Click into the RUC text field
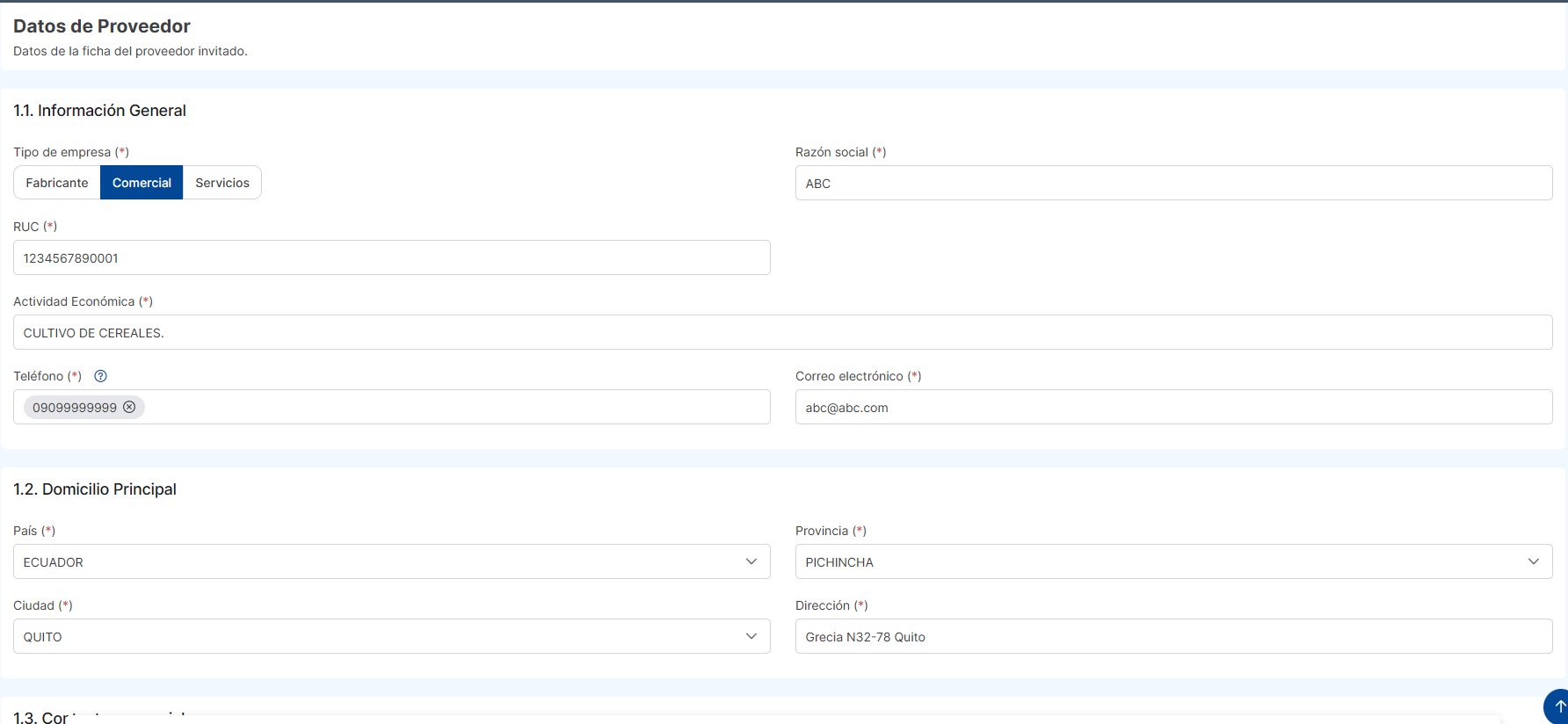 tap(391, 257)
